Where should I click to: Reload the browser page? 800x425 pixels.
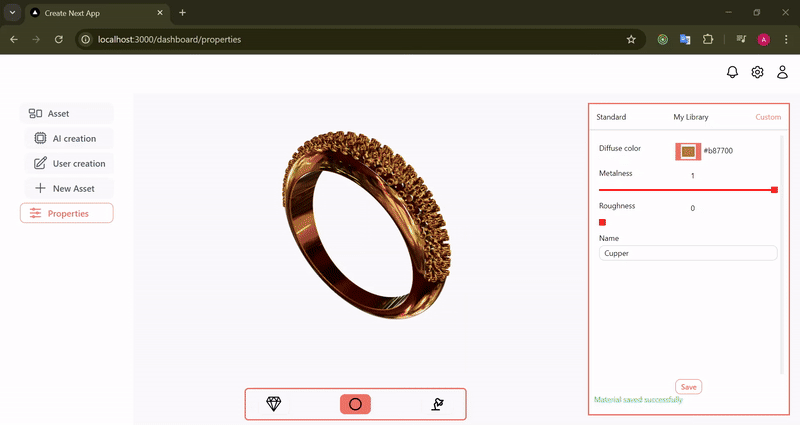(x=59, y=39)
